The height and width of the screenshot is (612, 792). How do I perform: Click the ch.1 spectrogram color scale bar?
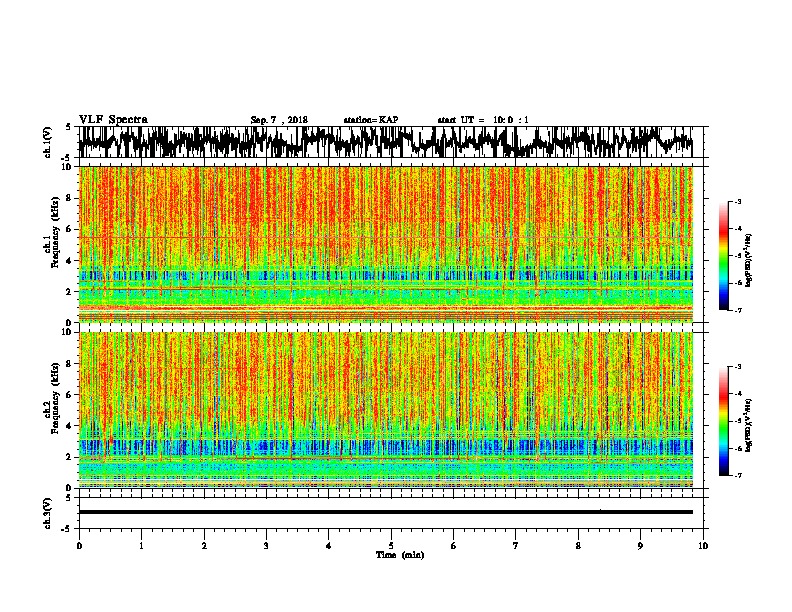click(723, 256)
